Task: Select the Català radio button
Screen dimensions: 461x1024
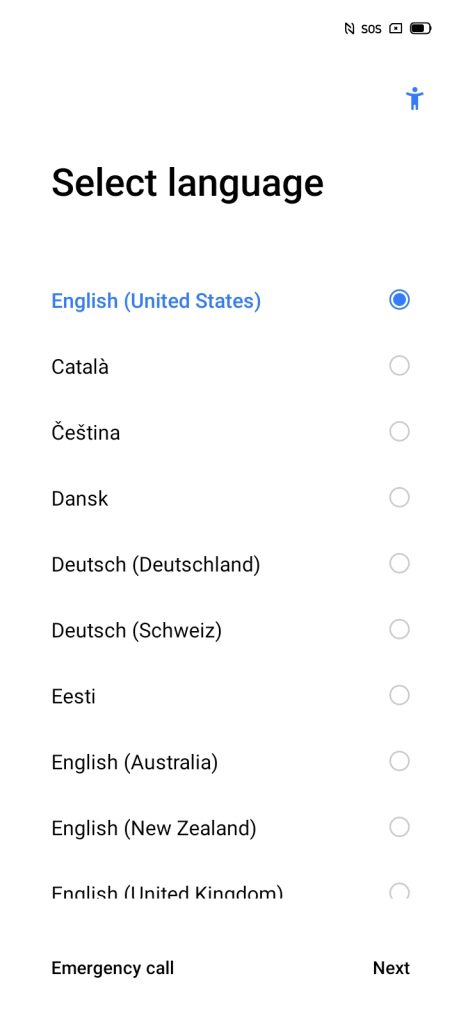Action: pos(399,366)
